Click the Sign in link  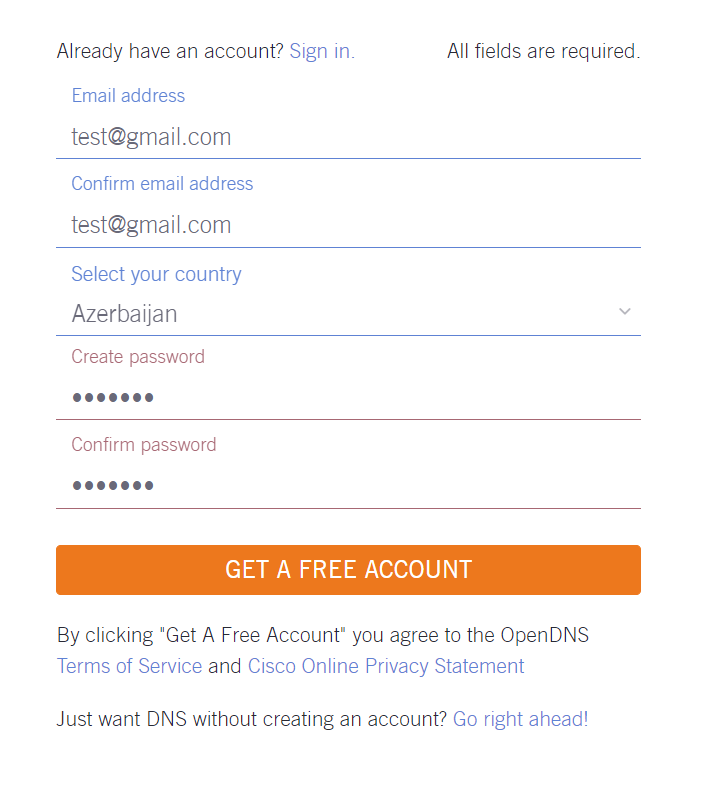point(321,51)
